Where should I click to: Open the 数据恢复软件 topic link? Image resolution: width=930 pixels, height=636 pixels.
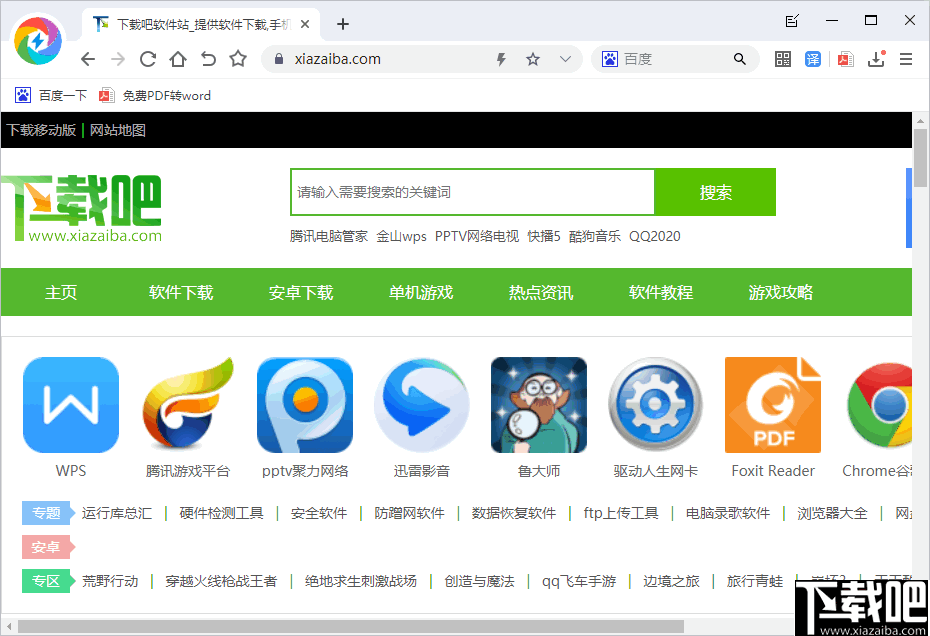(514, 513)
